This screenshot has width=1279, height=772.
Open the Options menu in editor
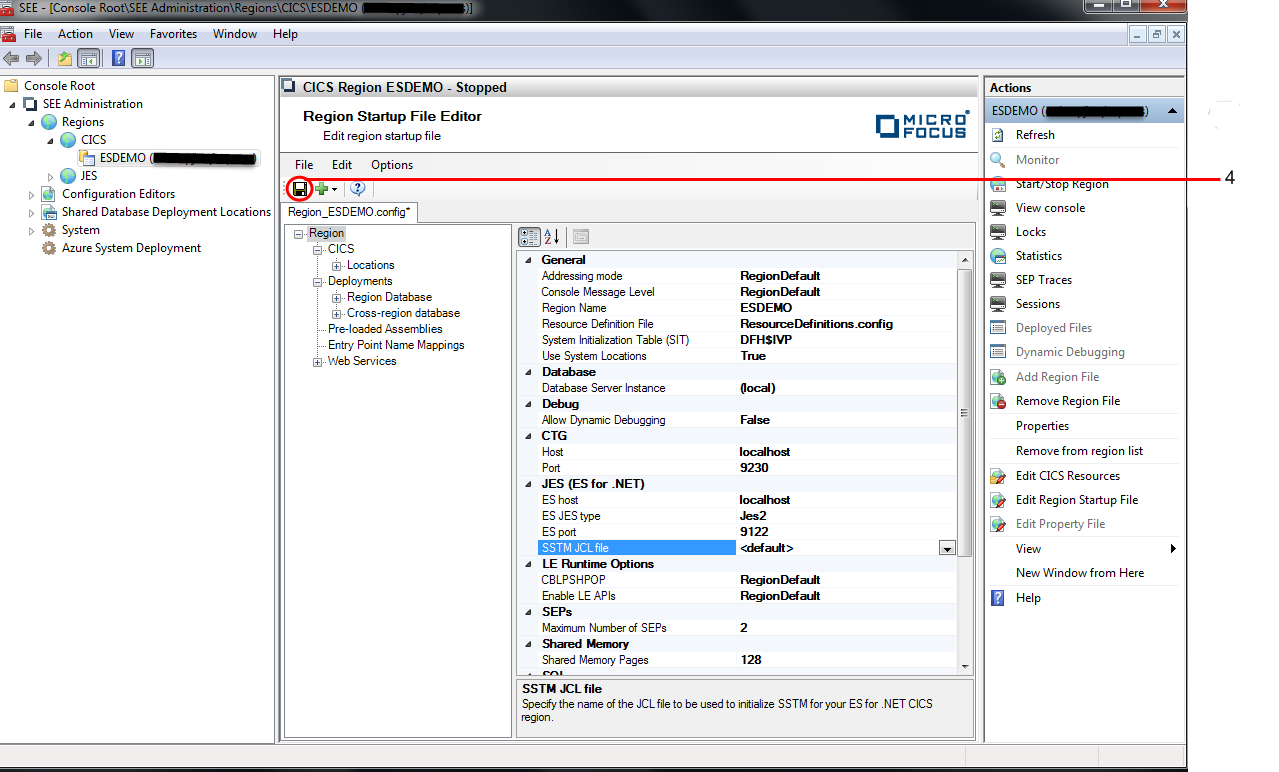point(391,165)
